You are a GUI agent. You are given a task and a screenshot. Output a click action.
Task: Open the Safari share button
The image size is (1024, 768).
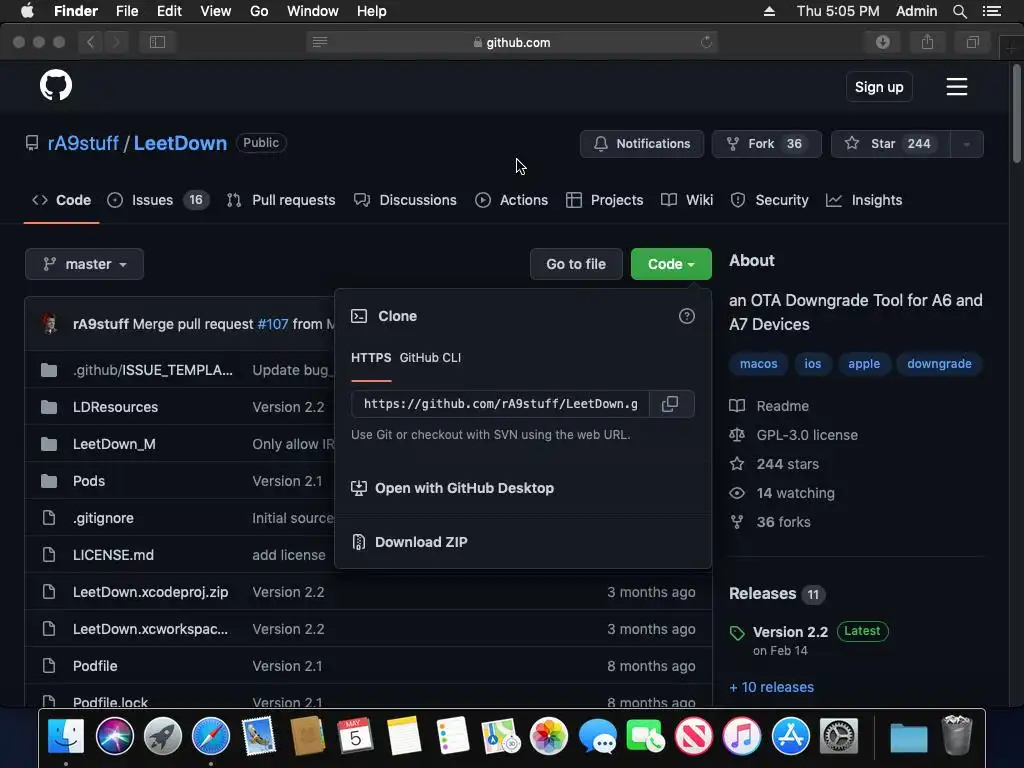927,42
